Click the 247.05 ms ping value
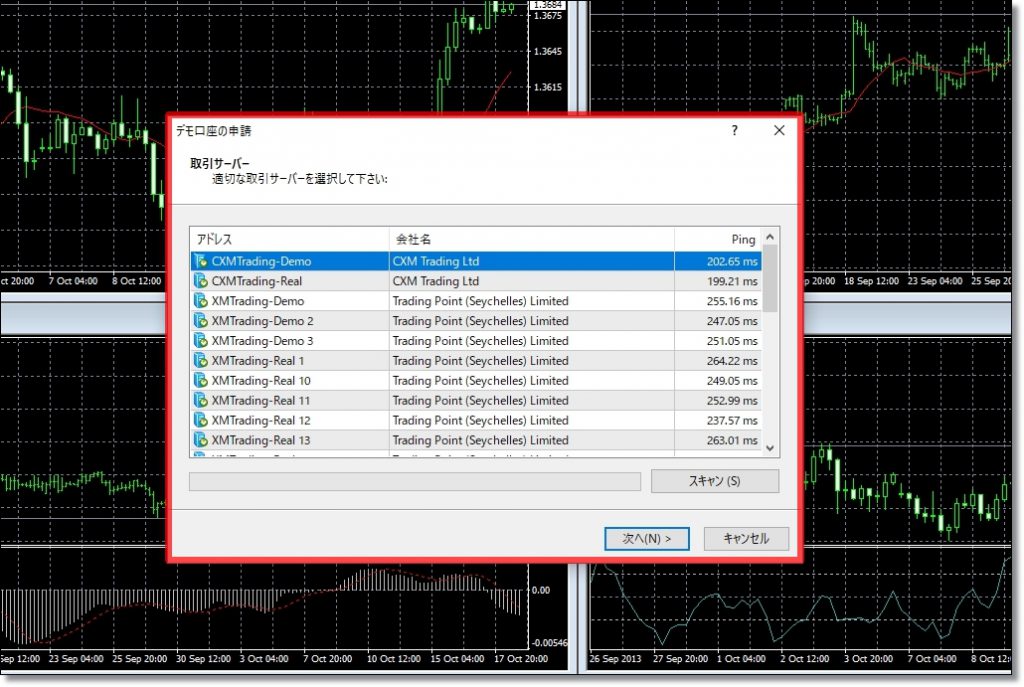The width and height of the screenshot is (1024, 687). [x=732, y=321]
